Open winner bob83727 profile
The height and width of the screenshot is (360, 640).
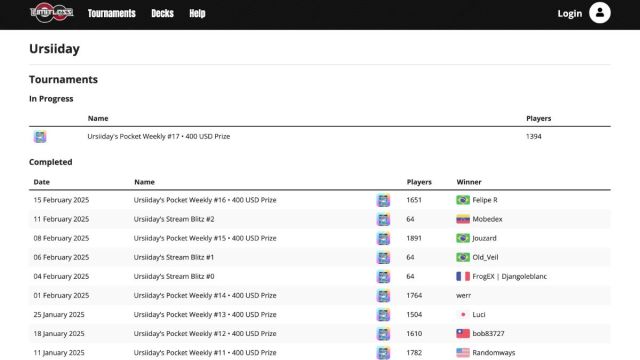488,334
